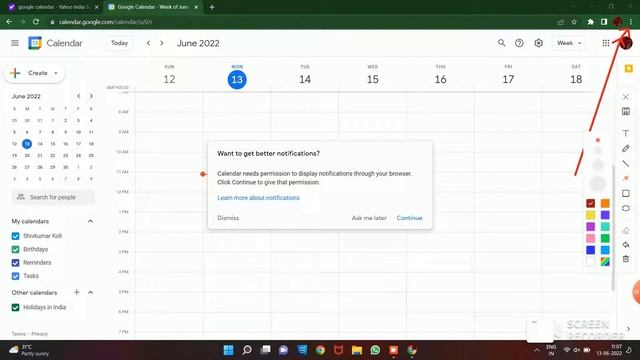Toggle the Tasks calendar checkbox
640x360 pixels.
(16, 276)
